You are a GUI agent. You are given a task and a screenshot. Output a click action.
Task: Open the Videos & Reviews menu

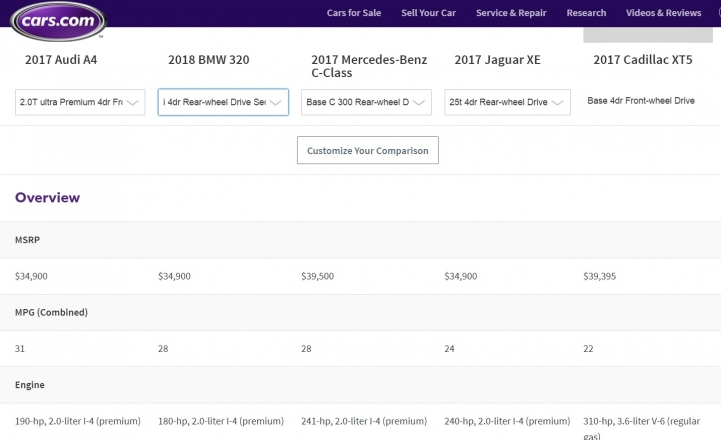tap(664, 13)
